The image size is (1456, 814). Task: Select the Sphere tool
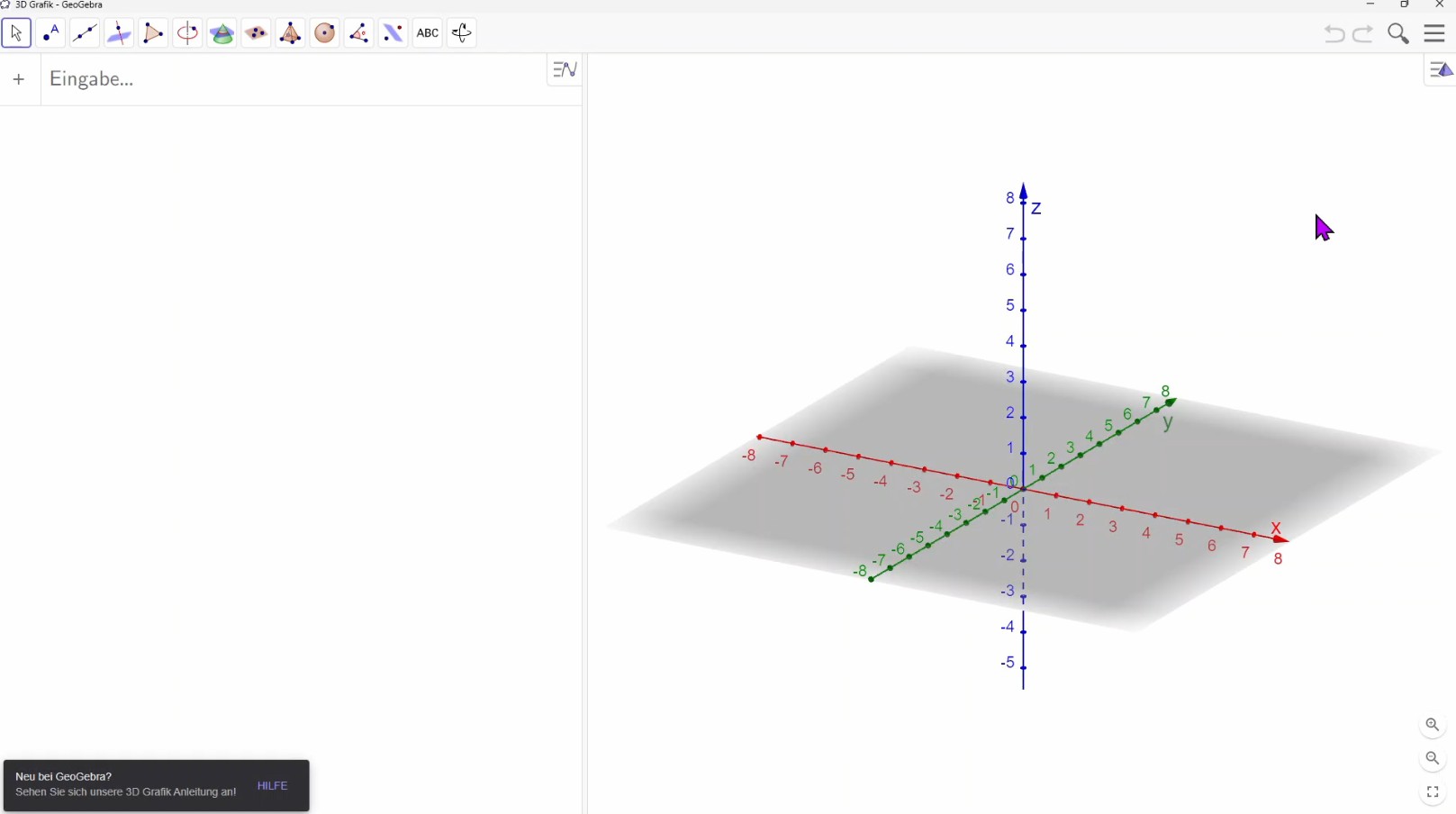(324, 33)
